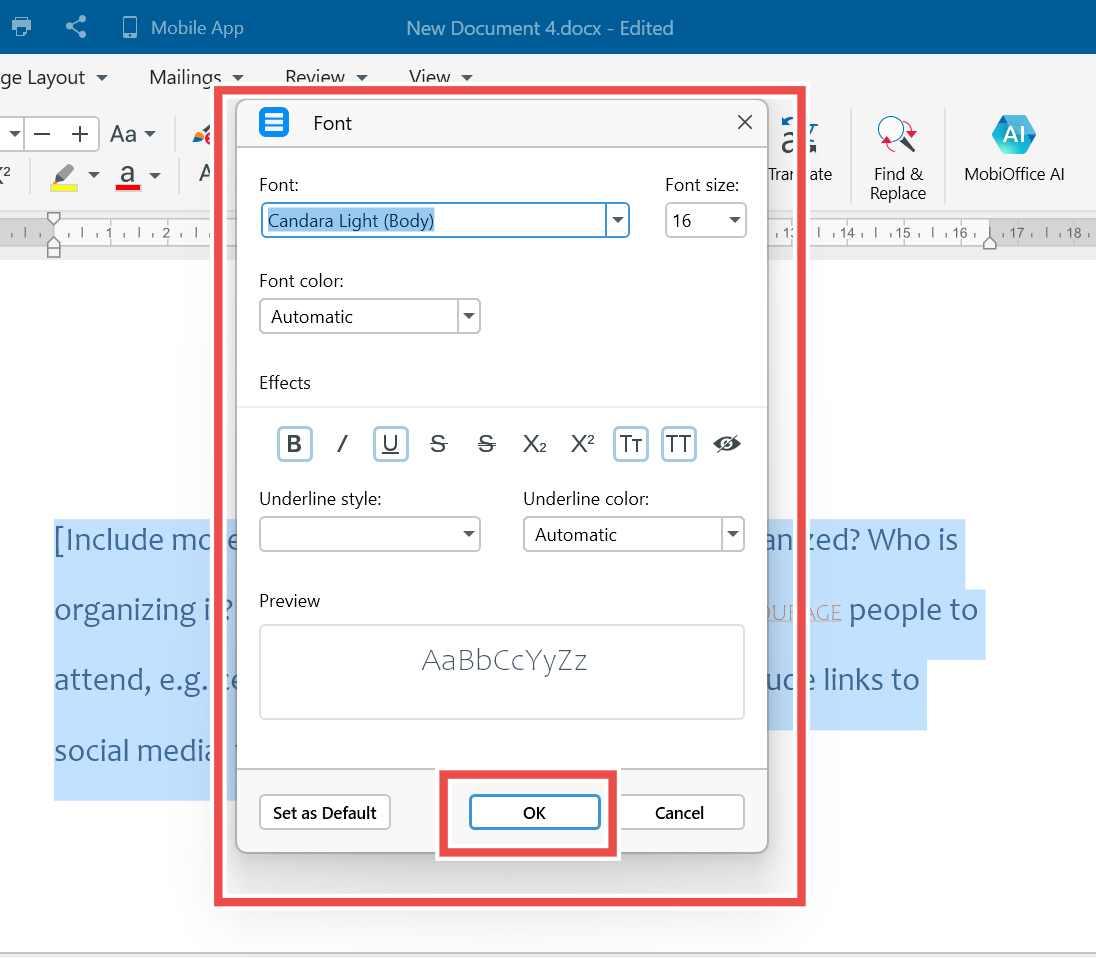Expand the font color arrow in ribbon
Image resolution: width=1096 pixels, height=958 pixels.
point(155,175)
